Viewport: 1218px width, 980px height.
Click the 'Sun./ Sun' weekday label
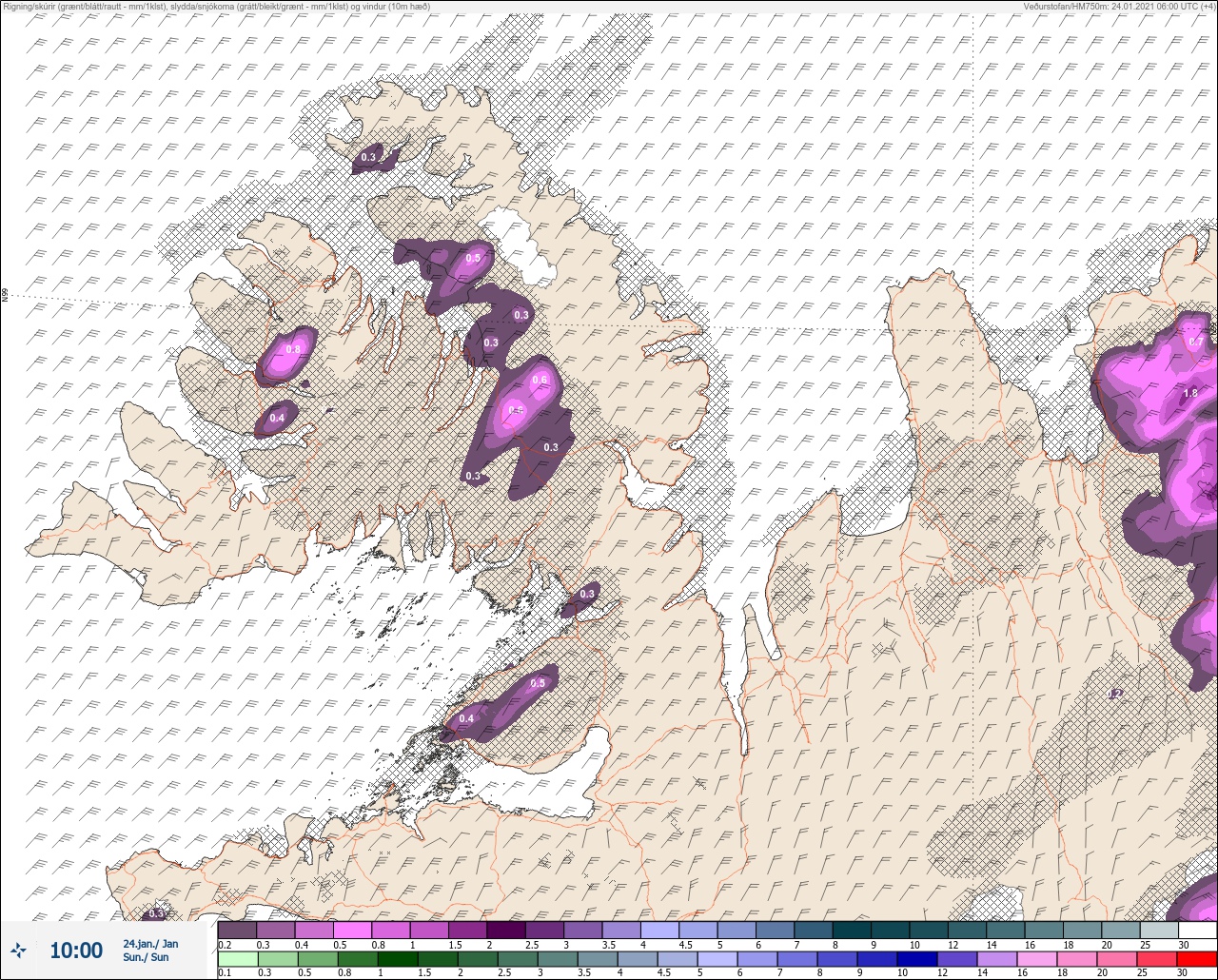coord(146,957)
